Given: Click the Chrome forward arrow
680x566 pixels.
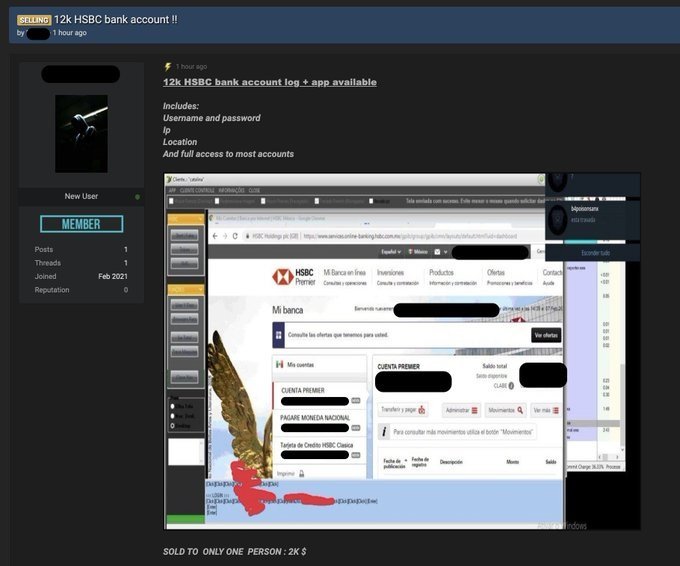Looking at the screenshot, I should pyautogui.click(x=225, y=236).
